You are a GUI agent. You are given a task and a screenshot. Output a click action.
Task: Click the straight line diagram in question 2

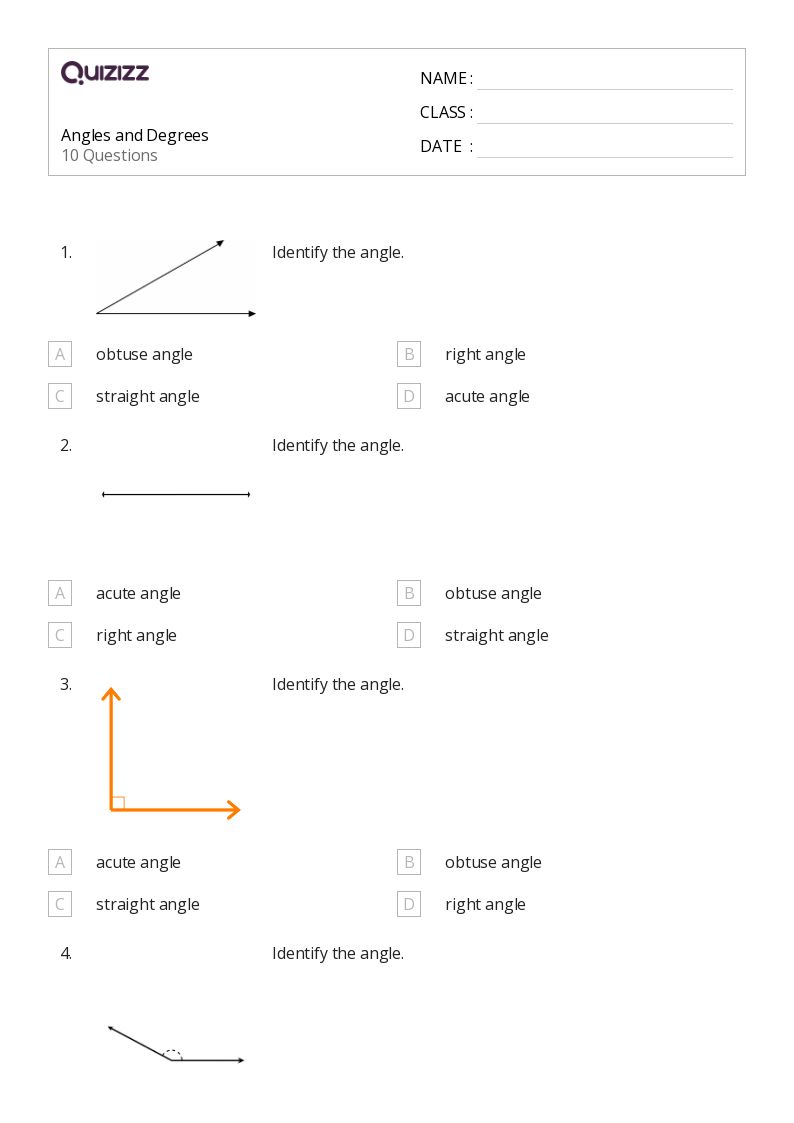point(176,494)
